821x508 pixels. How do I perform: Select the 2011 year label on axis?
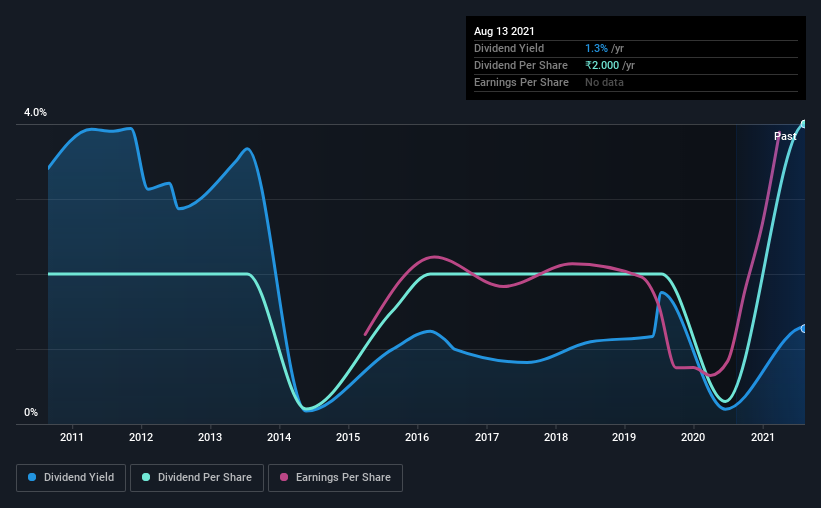click(72, 437)
